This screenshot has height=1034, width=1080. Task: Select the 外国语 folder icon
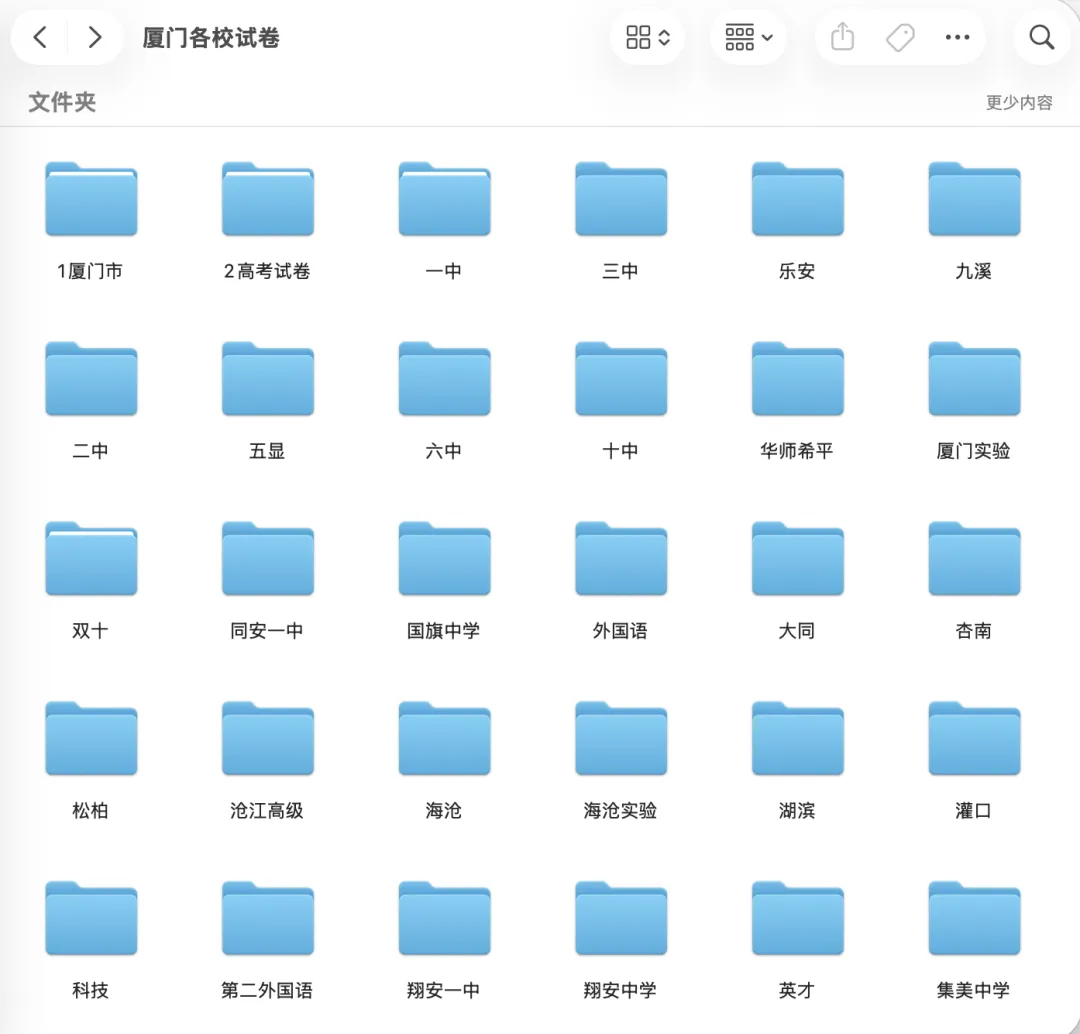[621, 559]
